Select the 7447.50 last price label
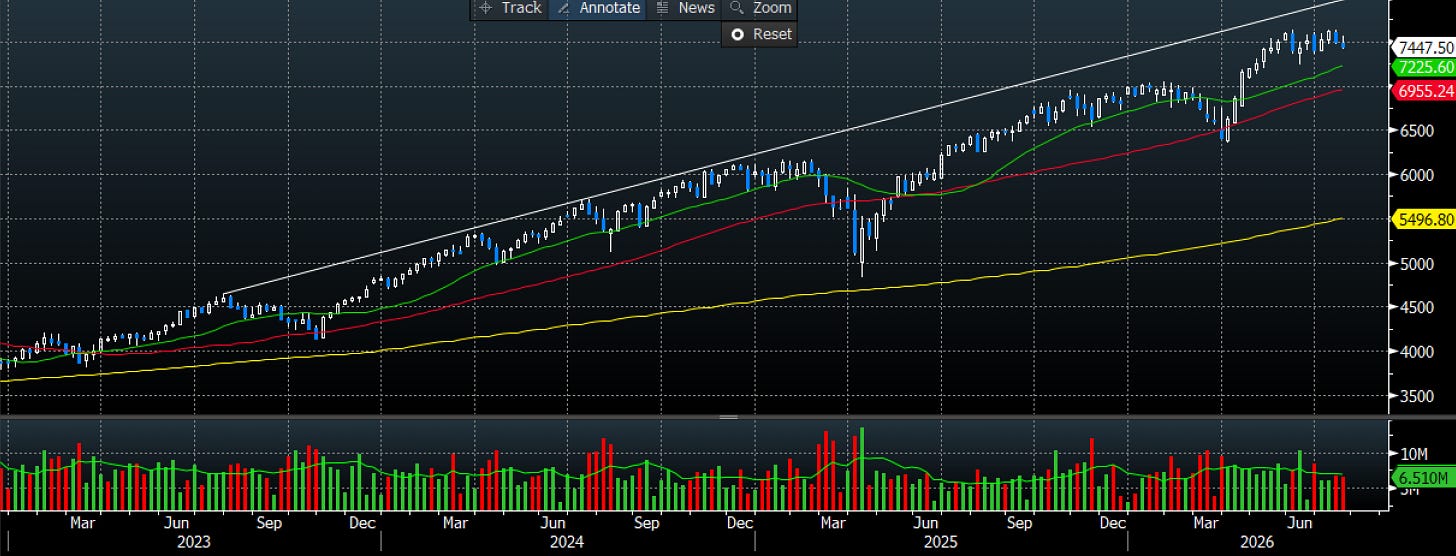Viewport: 1456px width, 556px height. 1424,47
